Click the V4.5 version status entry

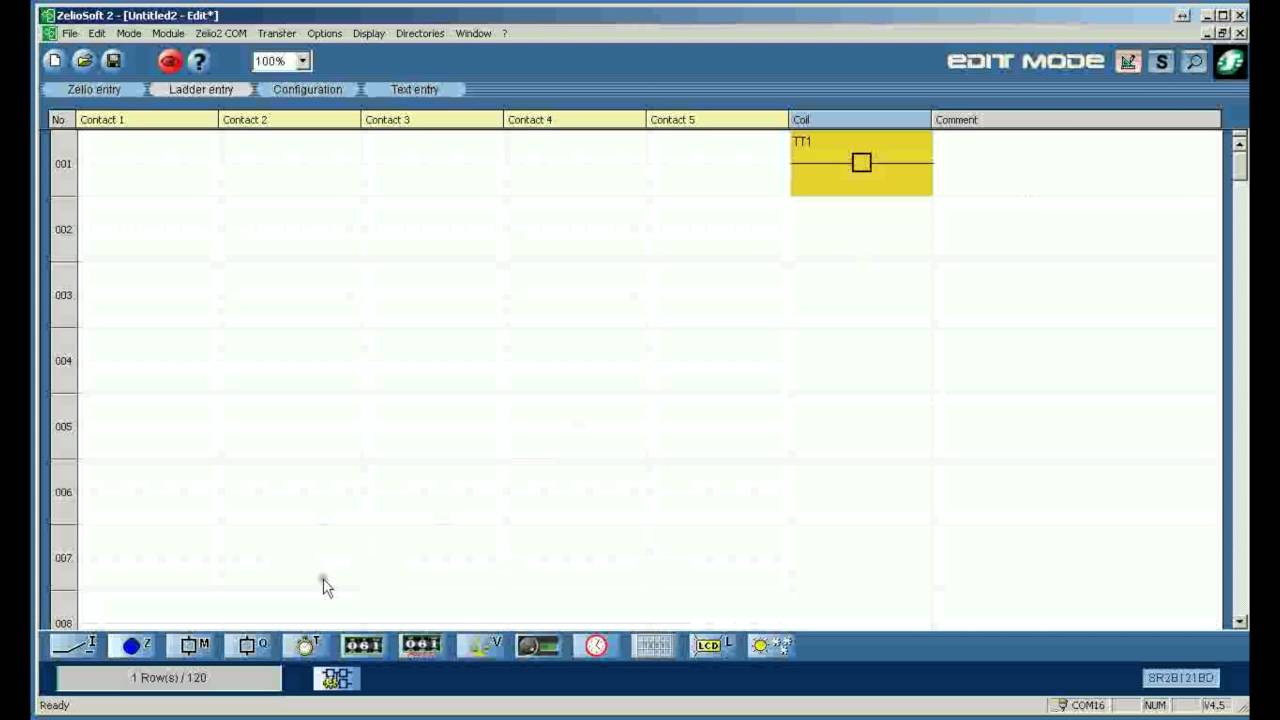point(1213,705)
